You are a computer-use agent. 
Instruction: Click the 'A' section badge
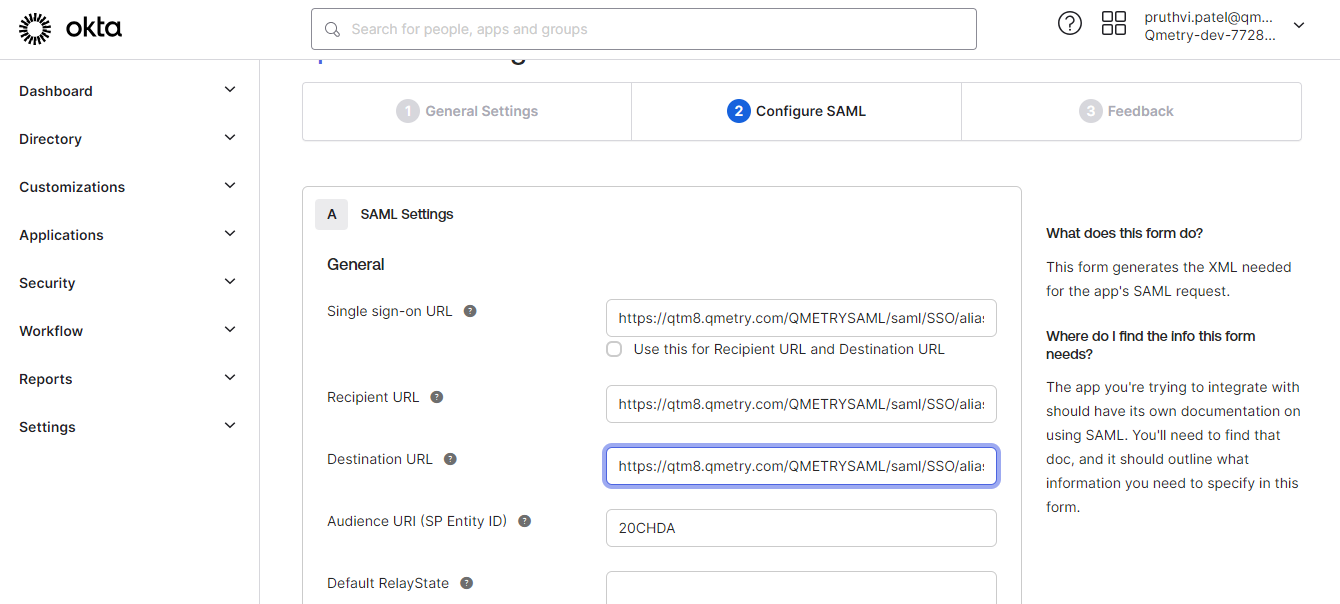pos(331,214)
